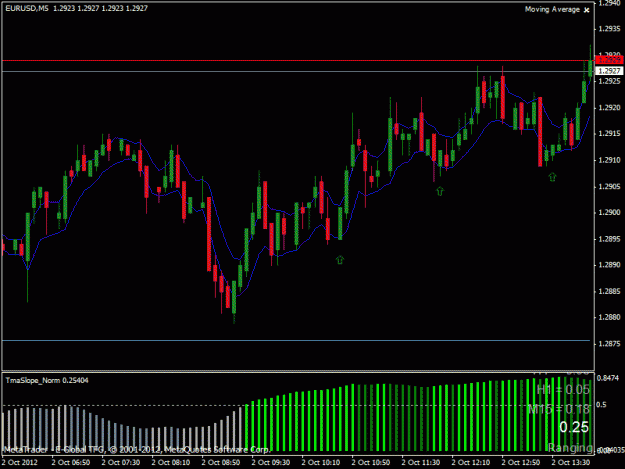
Task: Click the 2 Oct 13:30 time label
Action: [x=570, y=463]
